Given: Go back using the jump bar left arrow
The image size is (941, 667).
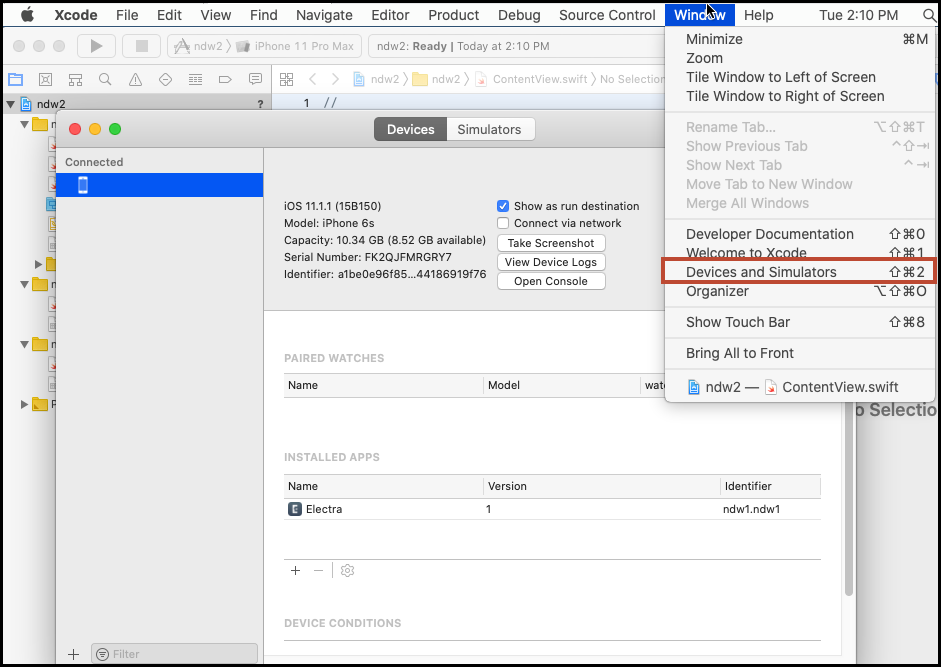Looking at the screenshot, I should point(312,79).
